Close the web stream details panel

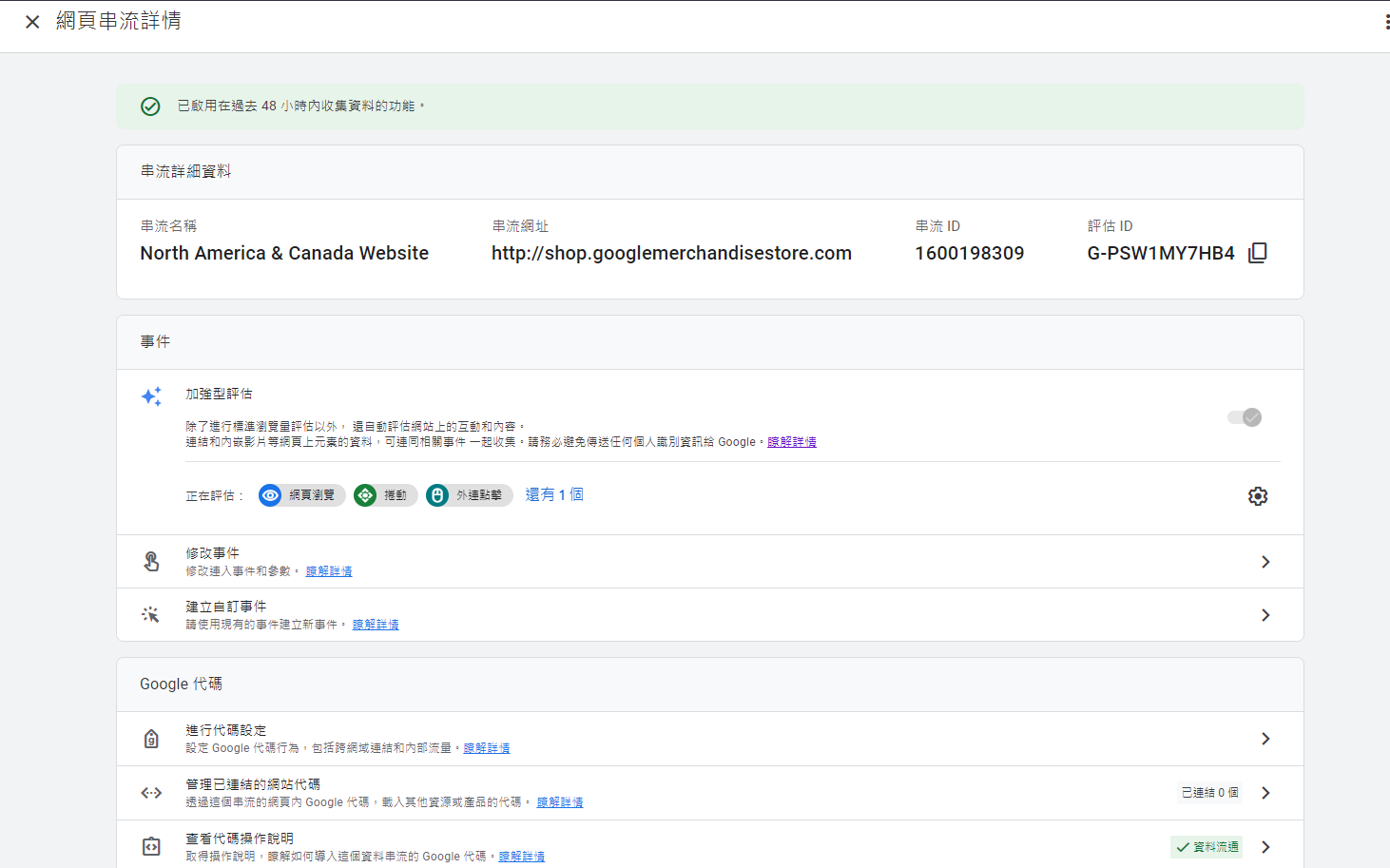32,22
